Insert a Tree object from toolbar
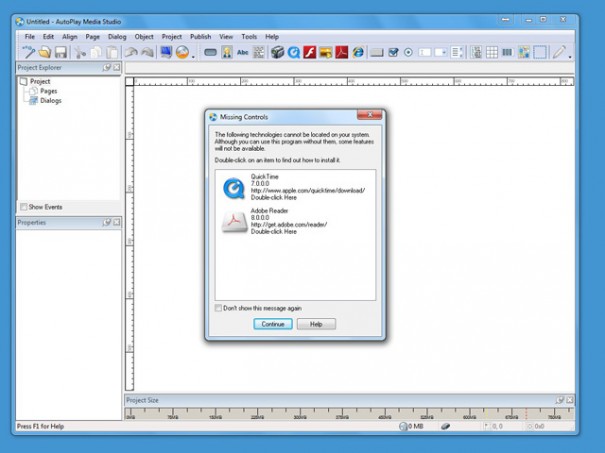The height and width of the screenshot is (453, 605). 476,52
